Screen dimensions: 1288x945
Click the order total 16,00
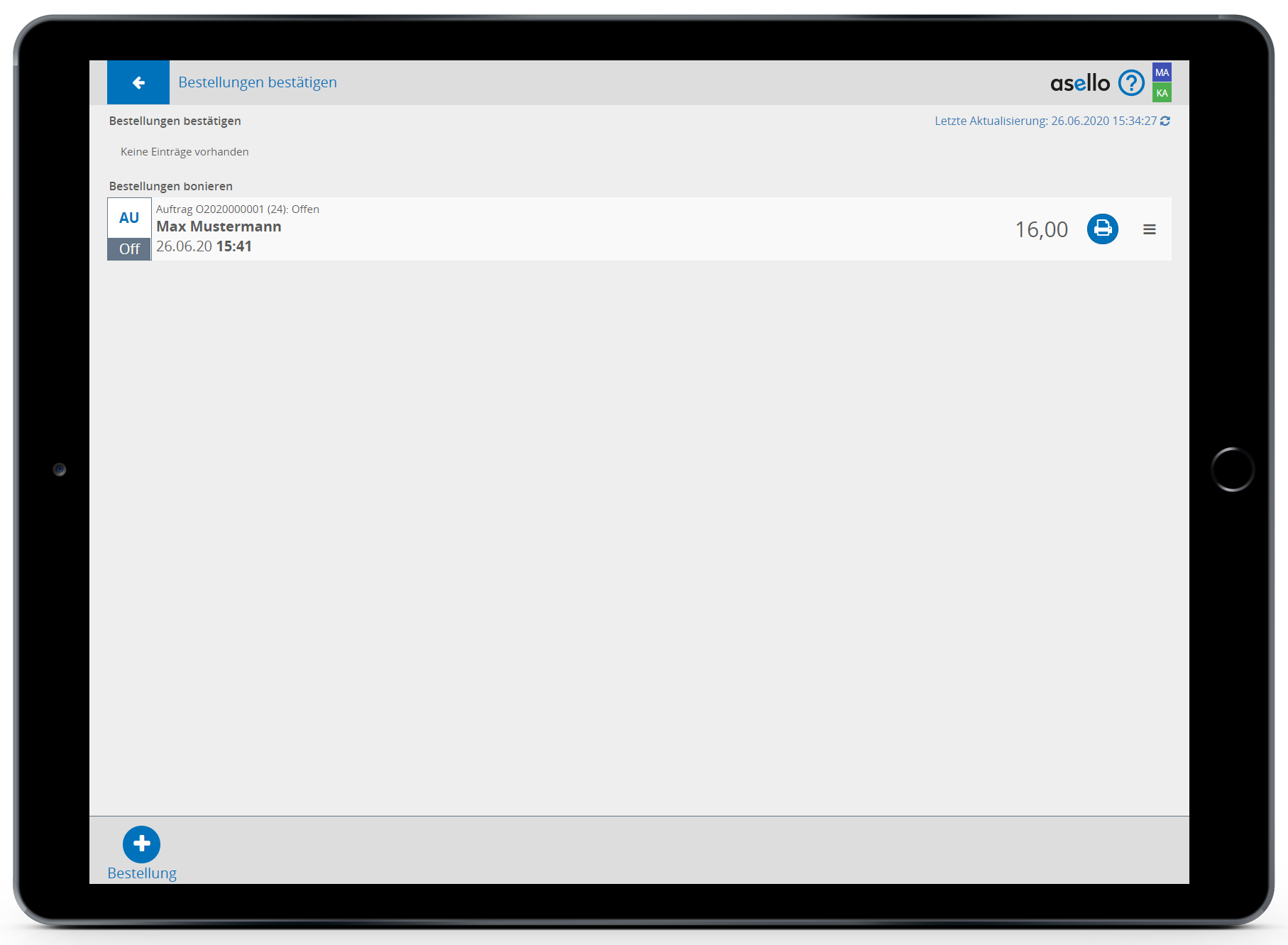(1041, 229)
